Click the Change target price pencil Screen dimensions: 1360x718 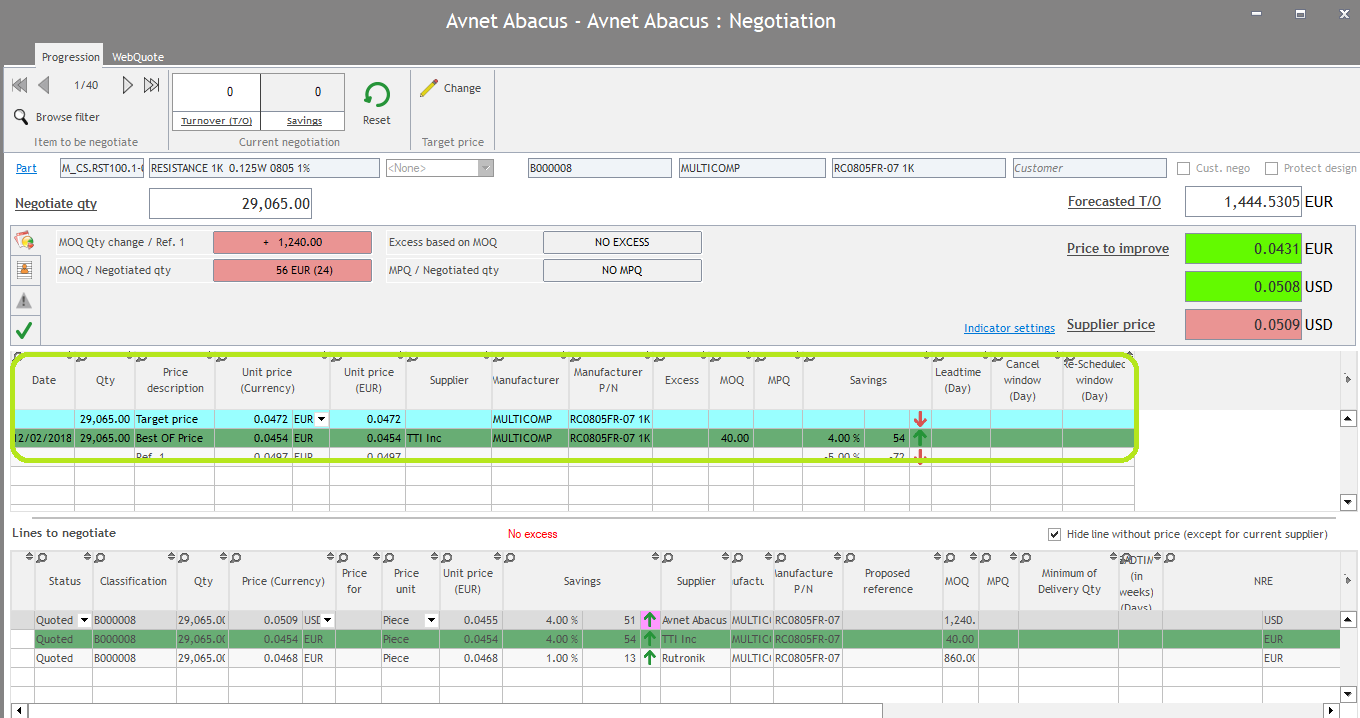pos(429,88)
